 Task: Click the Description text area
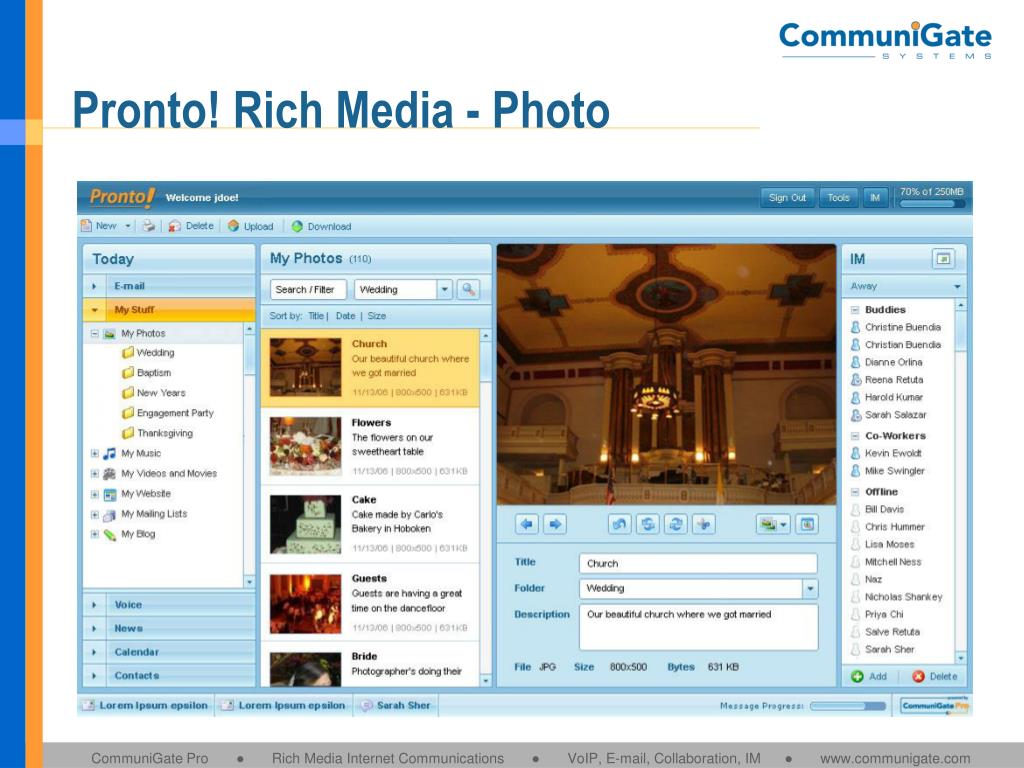[x=698, y=627]
